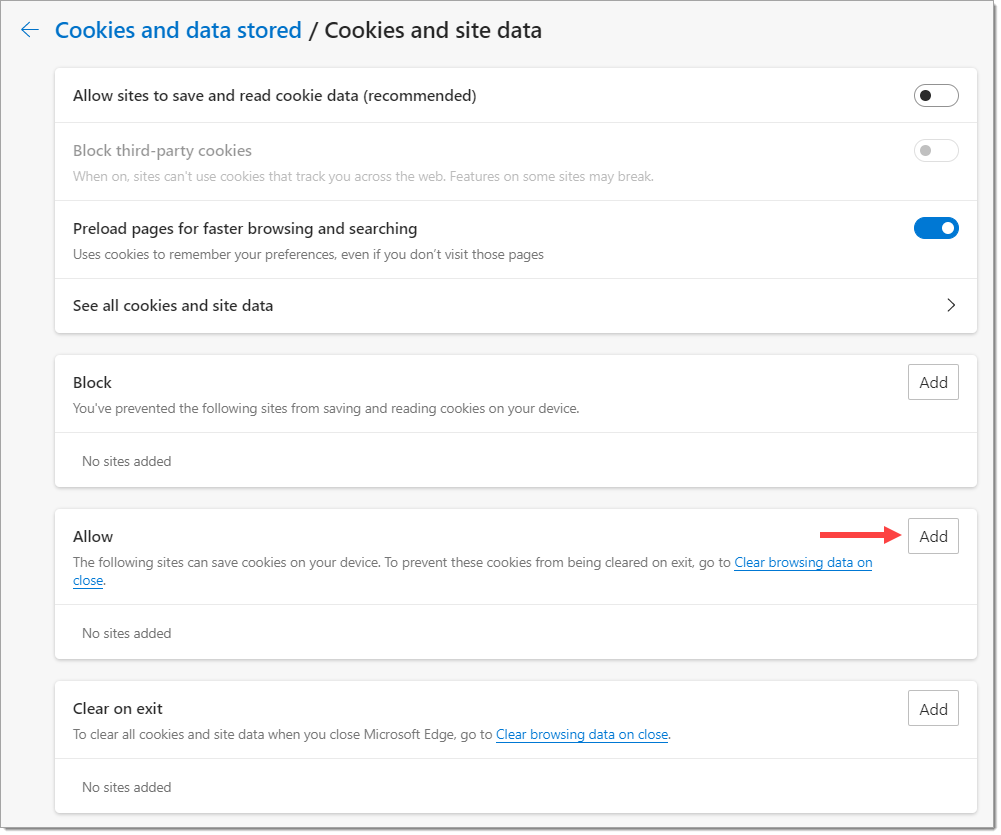Open the Cookies and data stored breadcrumb
Viewport: 1001px width, 835px height.
[178, 30]
